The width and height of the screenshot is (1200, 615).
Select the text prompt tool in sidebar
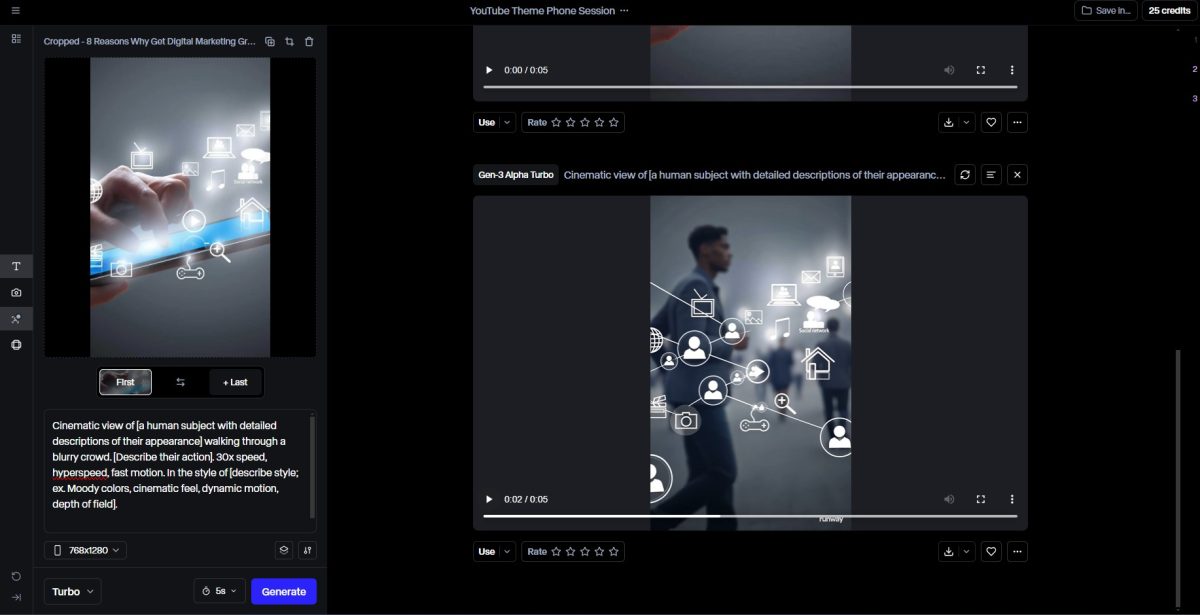click(x=16, y=266)
